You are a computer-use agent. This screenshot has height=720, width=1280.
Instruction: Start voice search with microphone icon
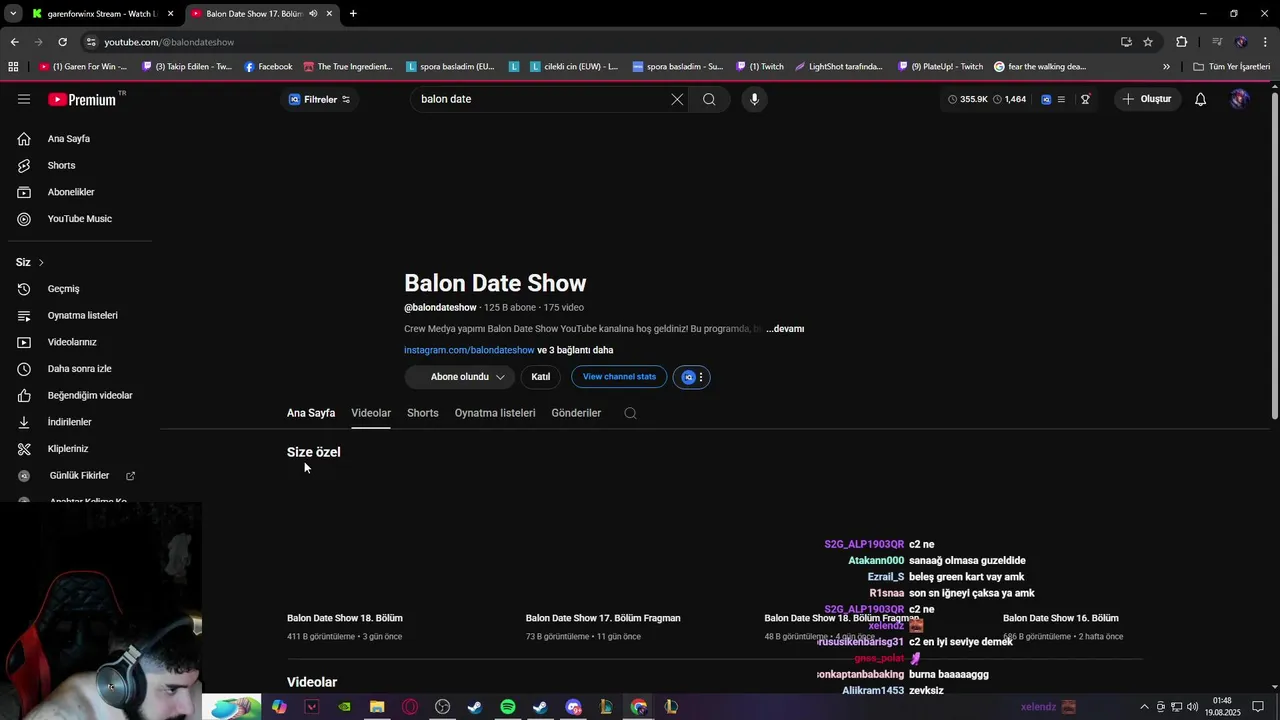coord(754,99)
